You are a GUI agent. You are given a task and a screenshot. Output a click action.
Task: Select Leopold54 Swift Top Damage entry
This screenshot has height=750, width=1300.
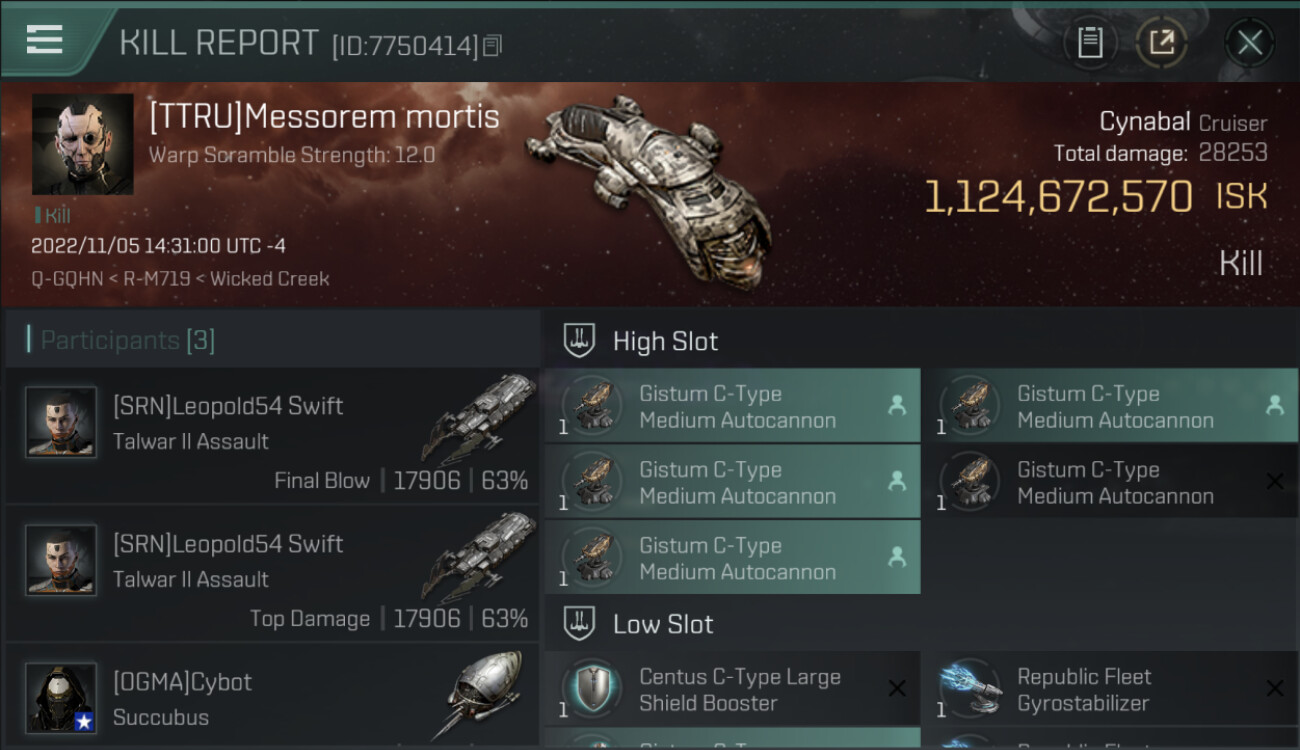pos(272,572)
